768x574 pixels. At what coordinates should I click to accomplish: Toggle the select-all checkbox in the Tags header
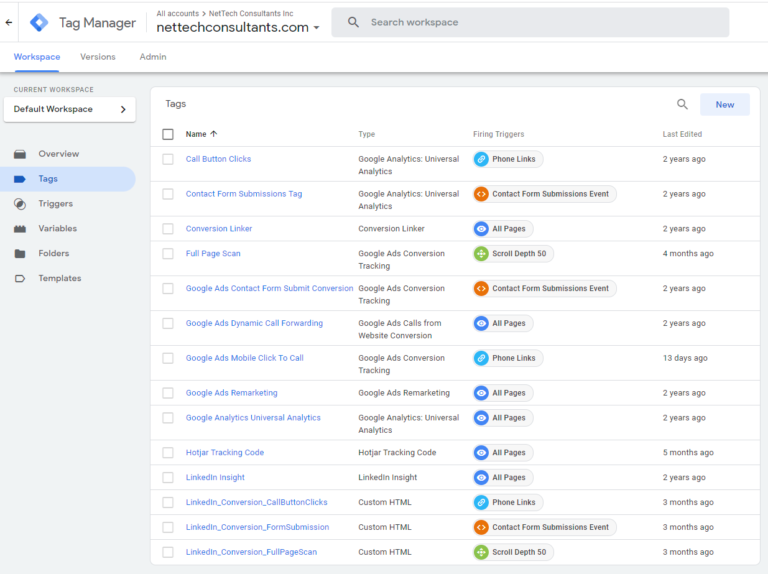point(168,134)
